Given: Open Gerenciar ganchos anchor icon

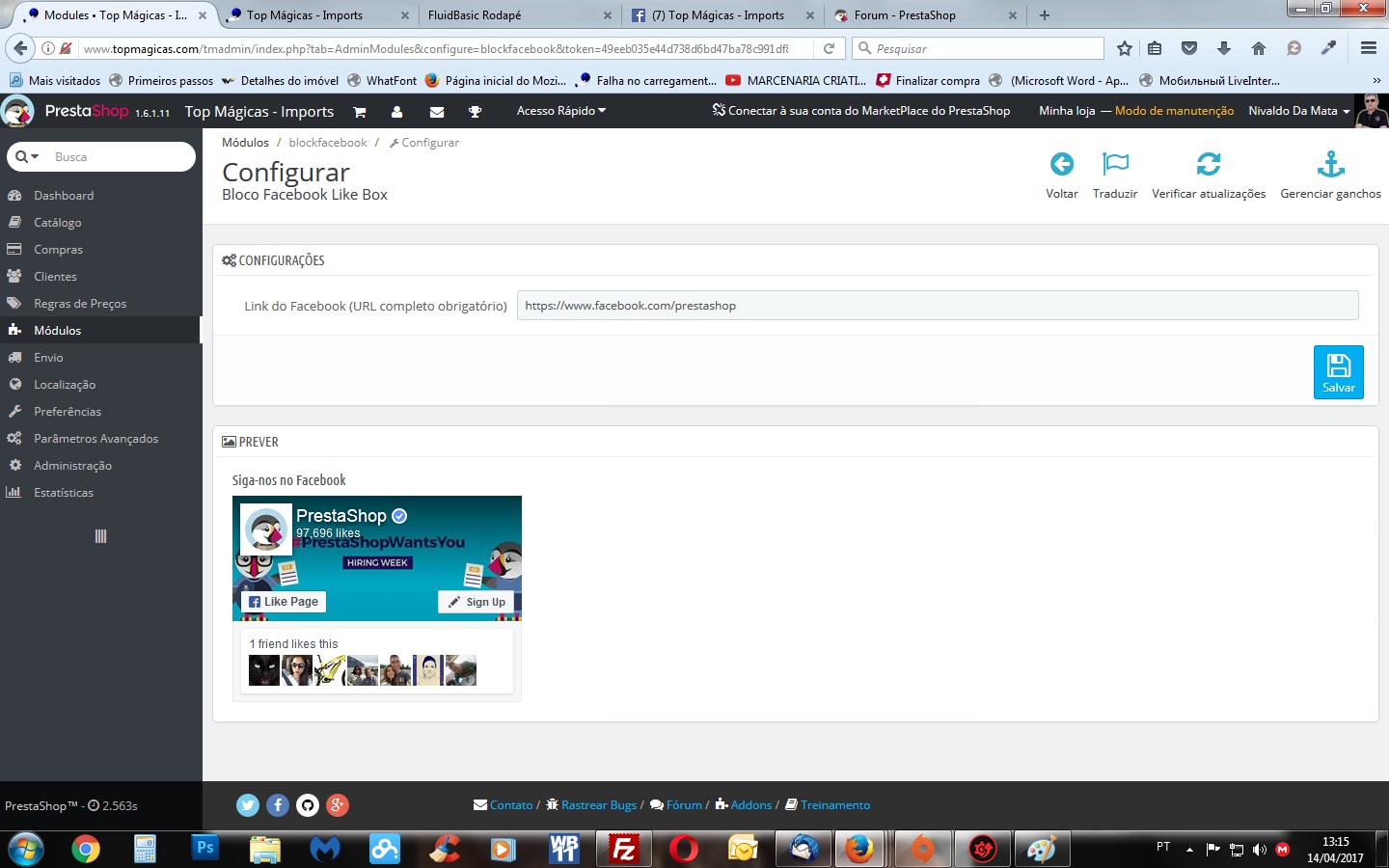Looking at the screenshot, I should tap(1331, 164).
